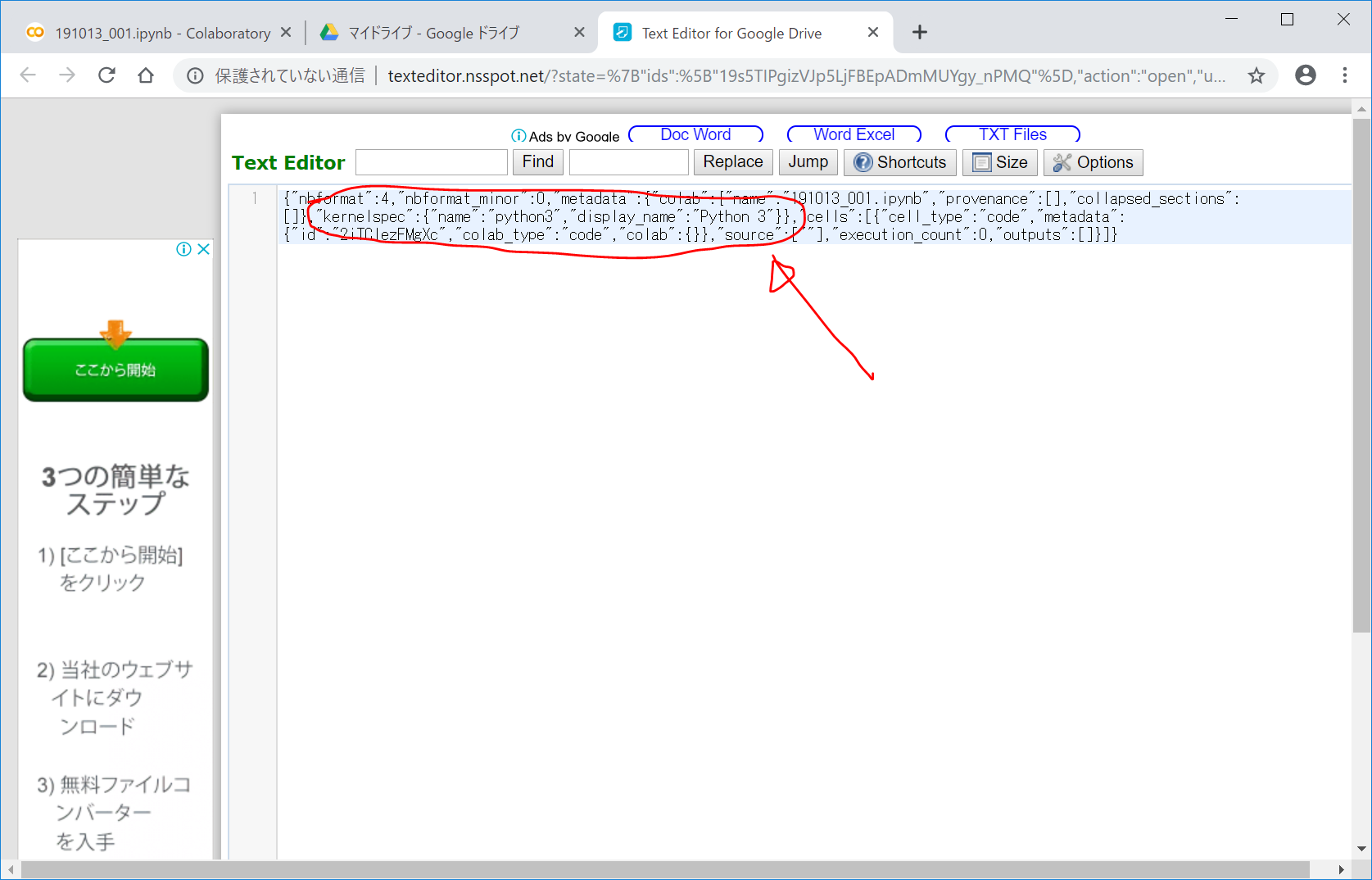Open Chrome three-dot menu
Viewport: 1372px width, 880px height.
coord(1344,75)
